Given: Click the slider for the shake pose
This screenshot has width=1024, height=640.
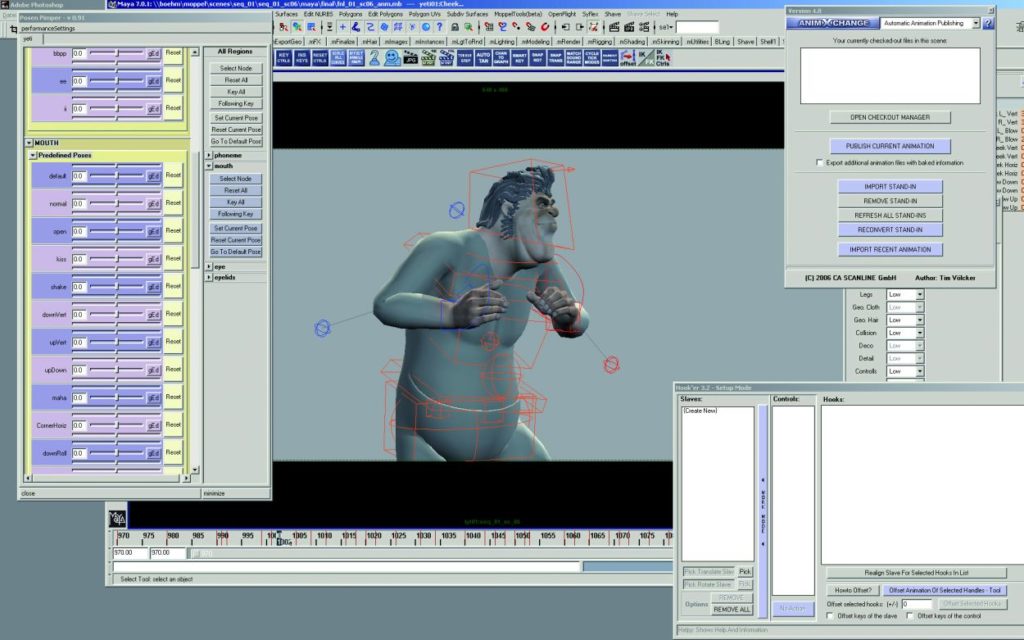Looking at the screenshot, I should pos(116,287).
